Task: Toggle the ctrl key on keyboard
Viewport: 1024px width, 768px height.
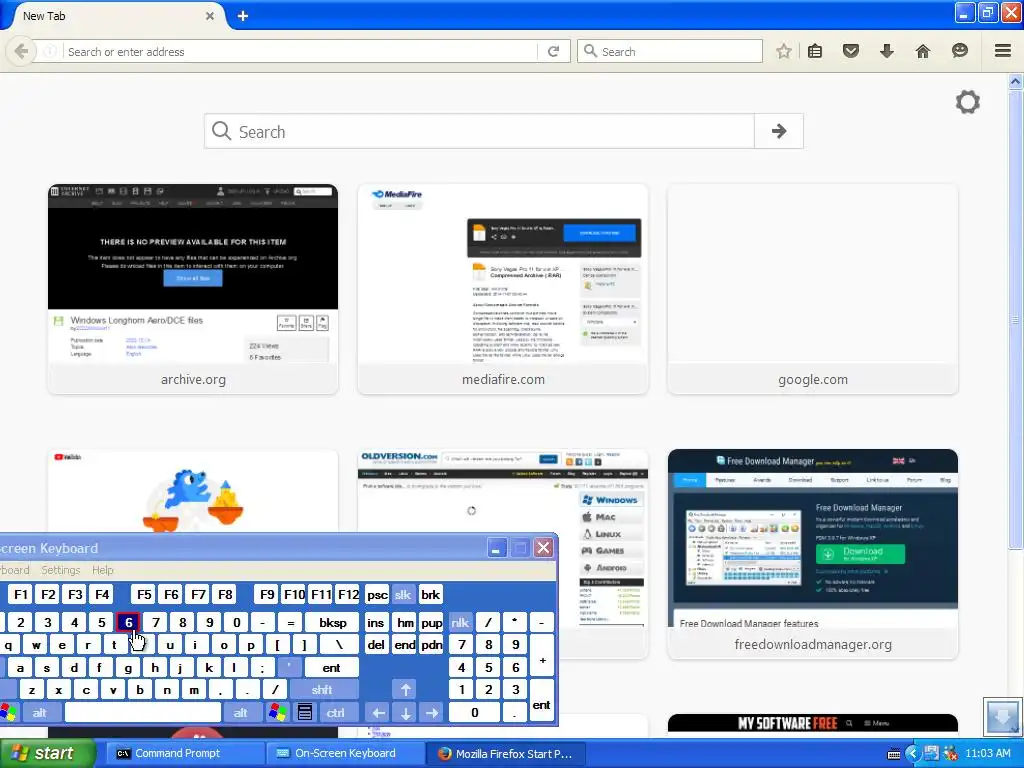Action: 336,712
